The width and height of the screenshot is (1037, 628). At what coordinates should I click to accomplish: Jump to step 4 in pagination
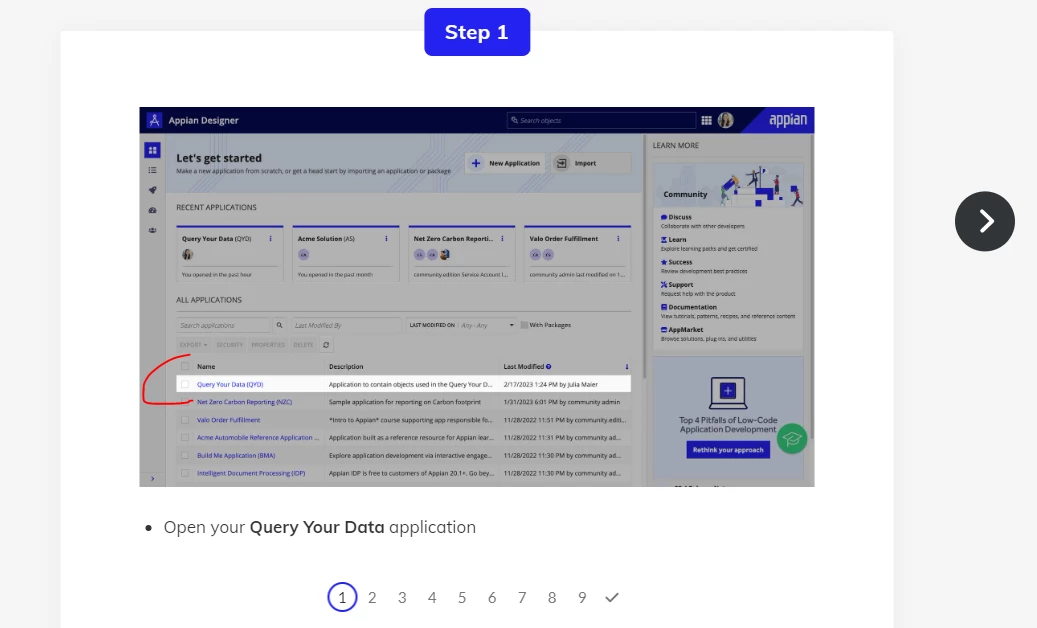click(432, 598)
